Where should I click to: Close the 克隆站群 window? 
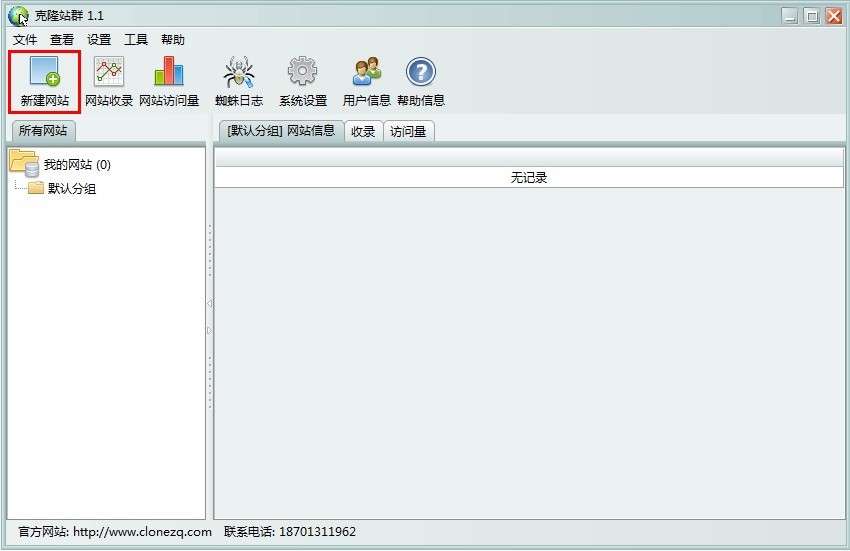click(x=833, y=16)
